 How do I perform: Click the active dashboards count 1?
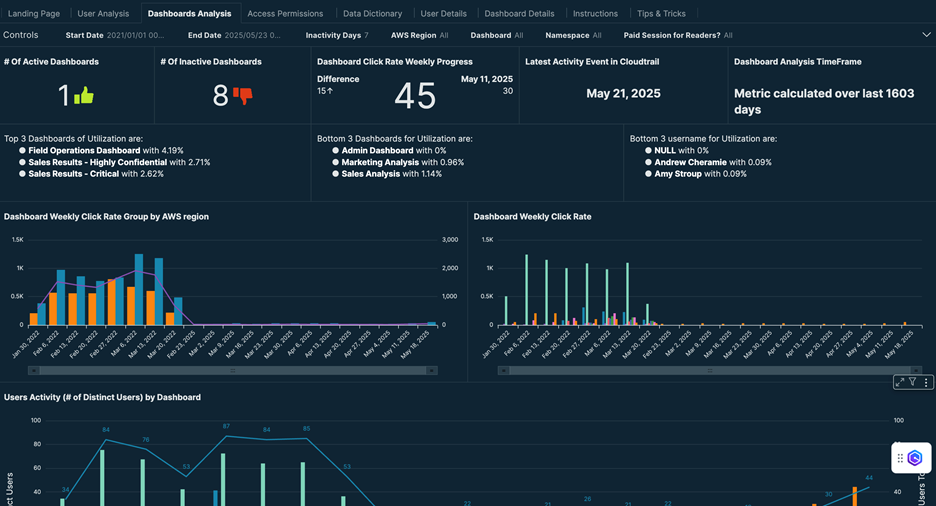pos(63,95)
